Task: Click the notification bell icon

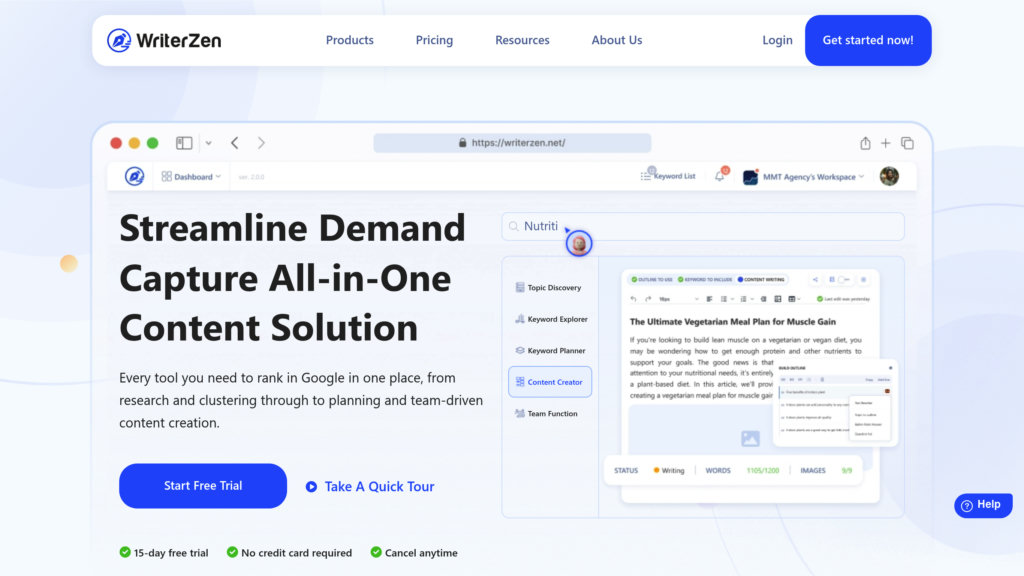Action: click(x=720, y=176)
